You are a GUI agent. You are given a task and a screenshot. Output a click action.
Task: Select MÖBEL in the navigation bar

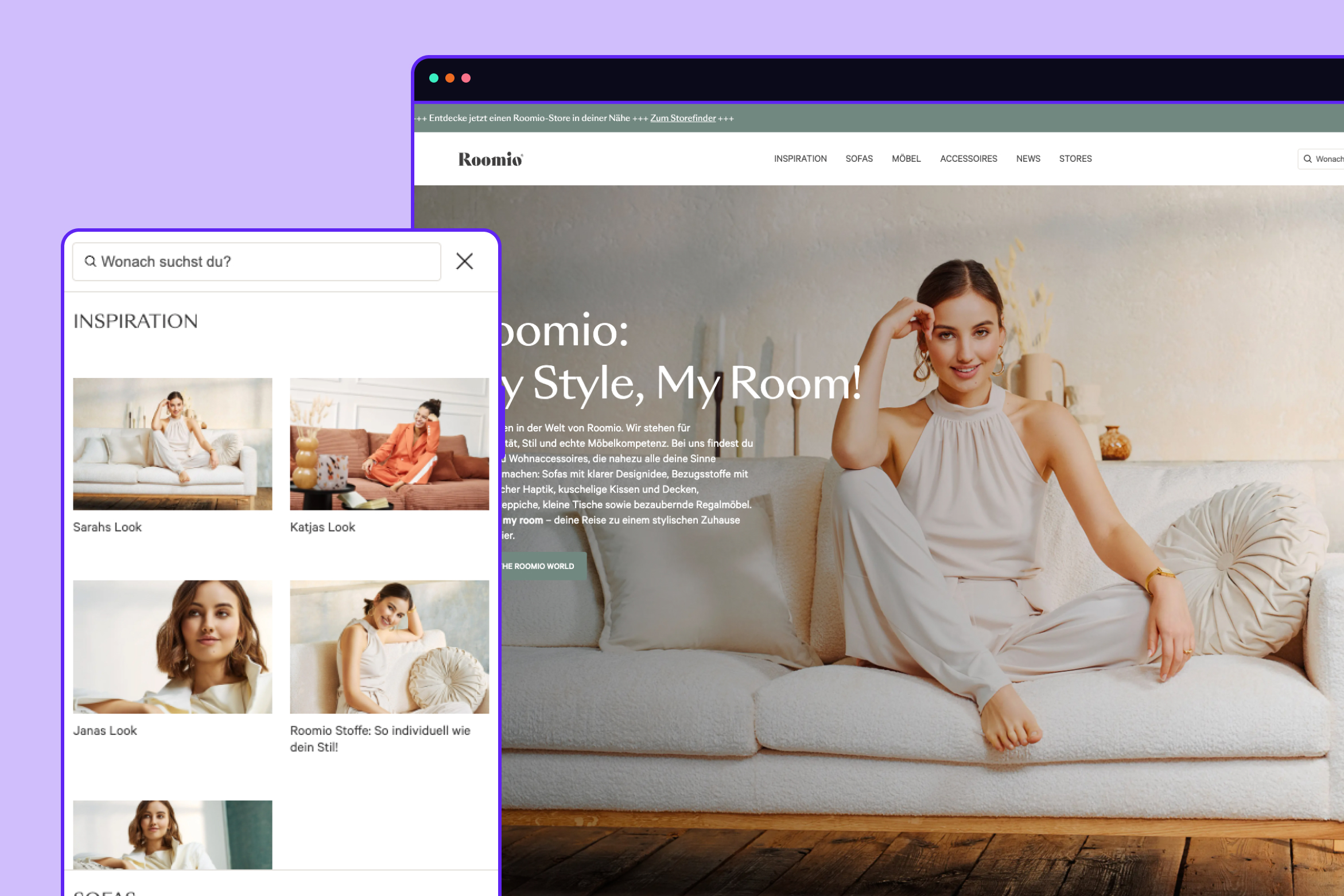[906, 159]
